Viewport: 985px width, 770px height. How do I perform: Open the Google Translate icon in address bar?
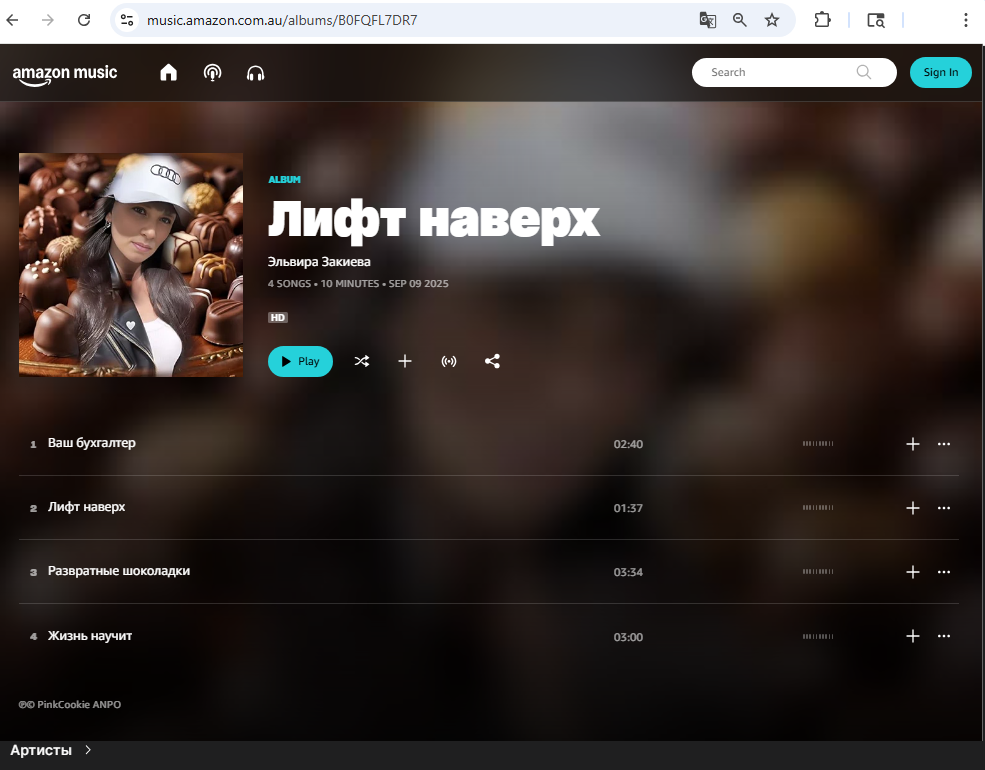pyautogui.click(x=708, y=20)
